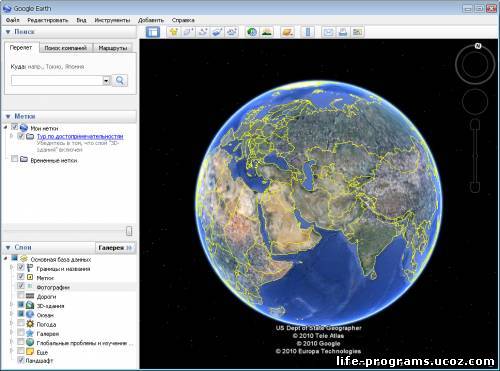Enable the Дороги layer checkbox

[x=21, y=295]
